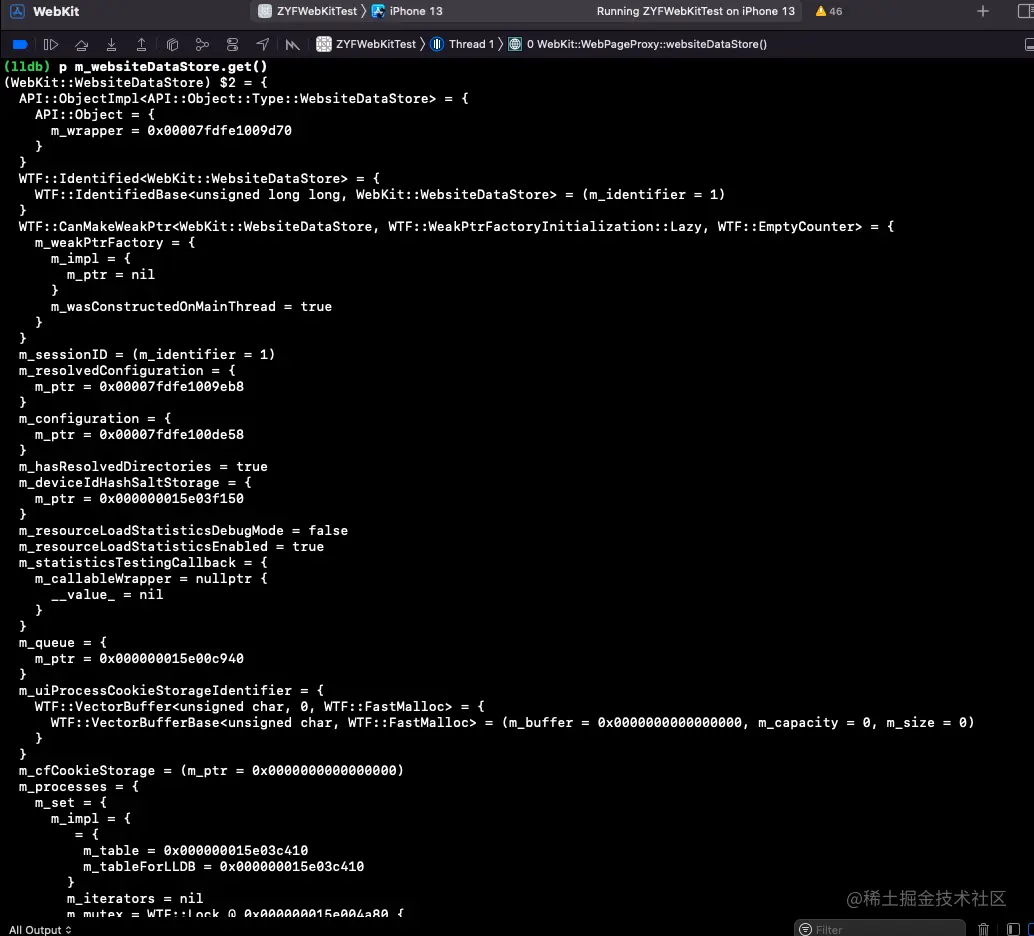Click the WTF::CanMakeWeakPtr template line
1034x936 pixels.
click(456, 227)
